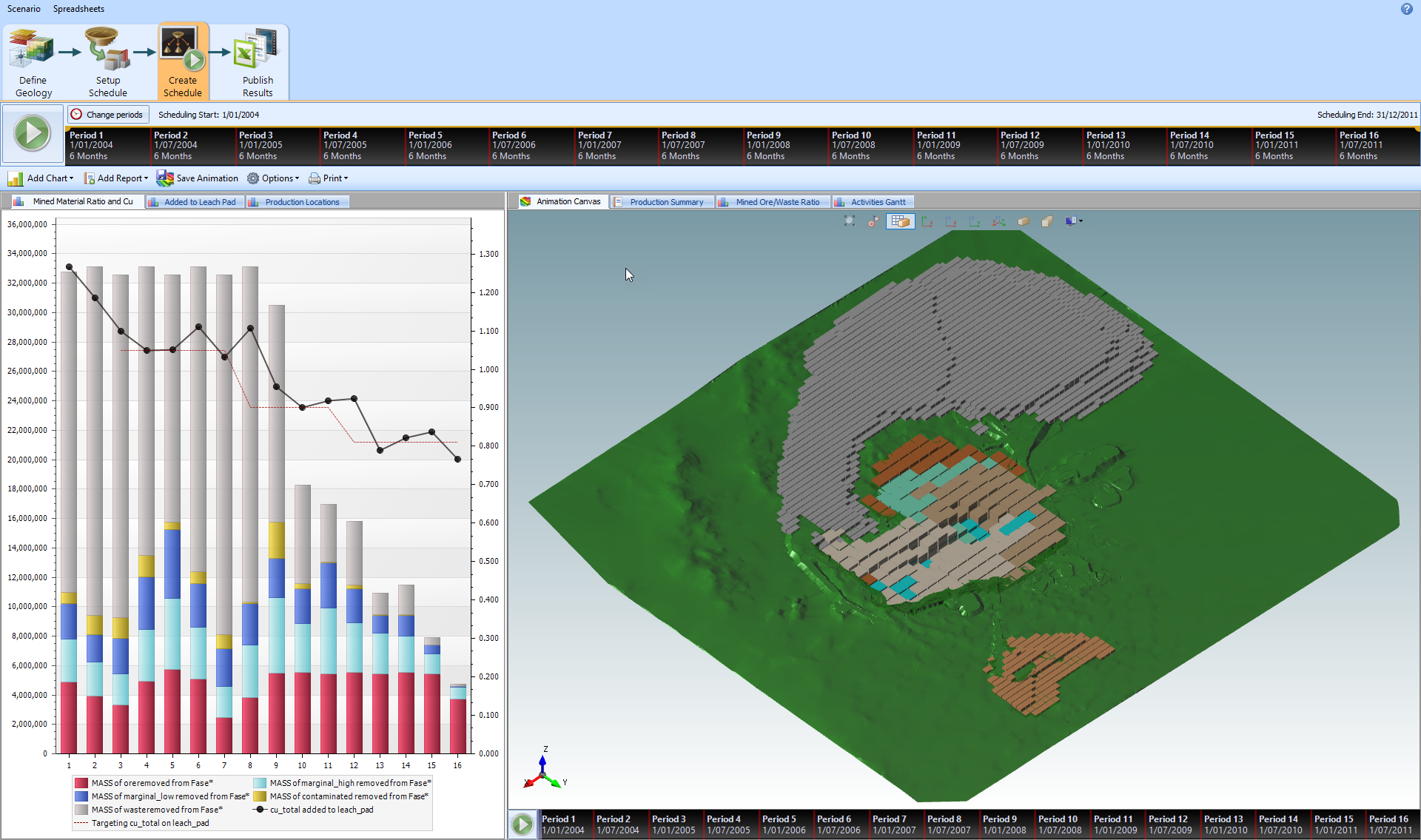Screen dimensions: 1421x840
Task: Click the Scheduling Start date text
Action: (x=209, y=115)
